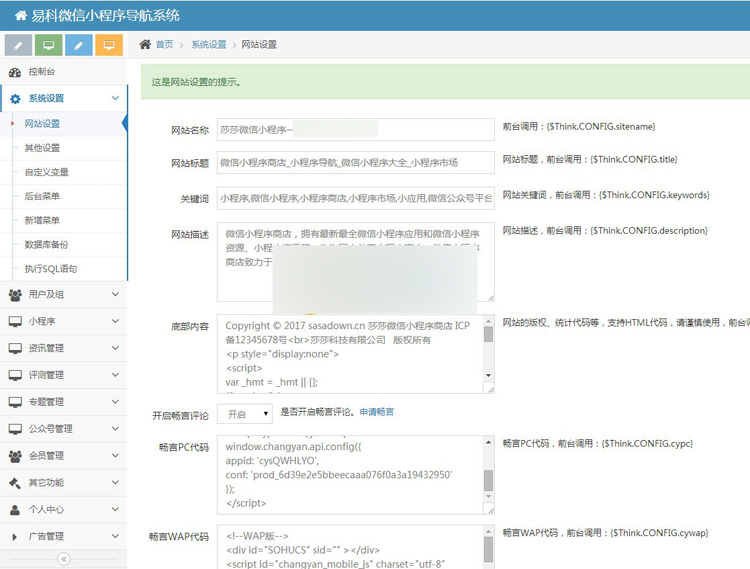Expand the 资讯管理 menu chevron
The width and height of the screenshot is (750, 569).
coord(115,348)
